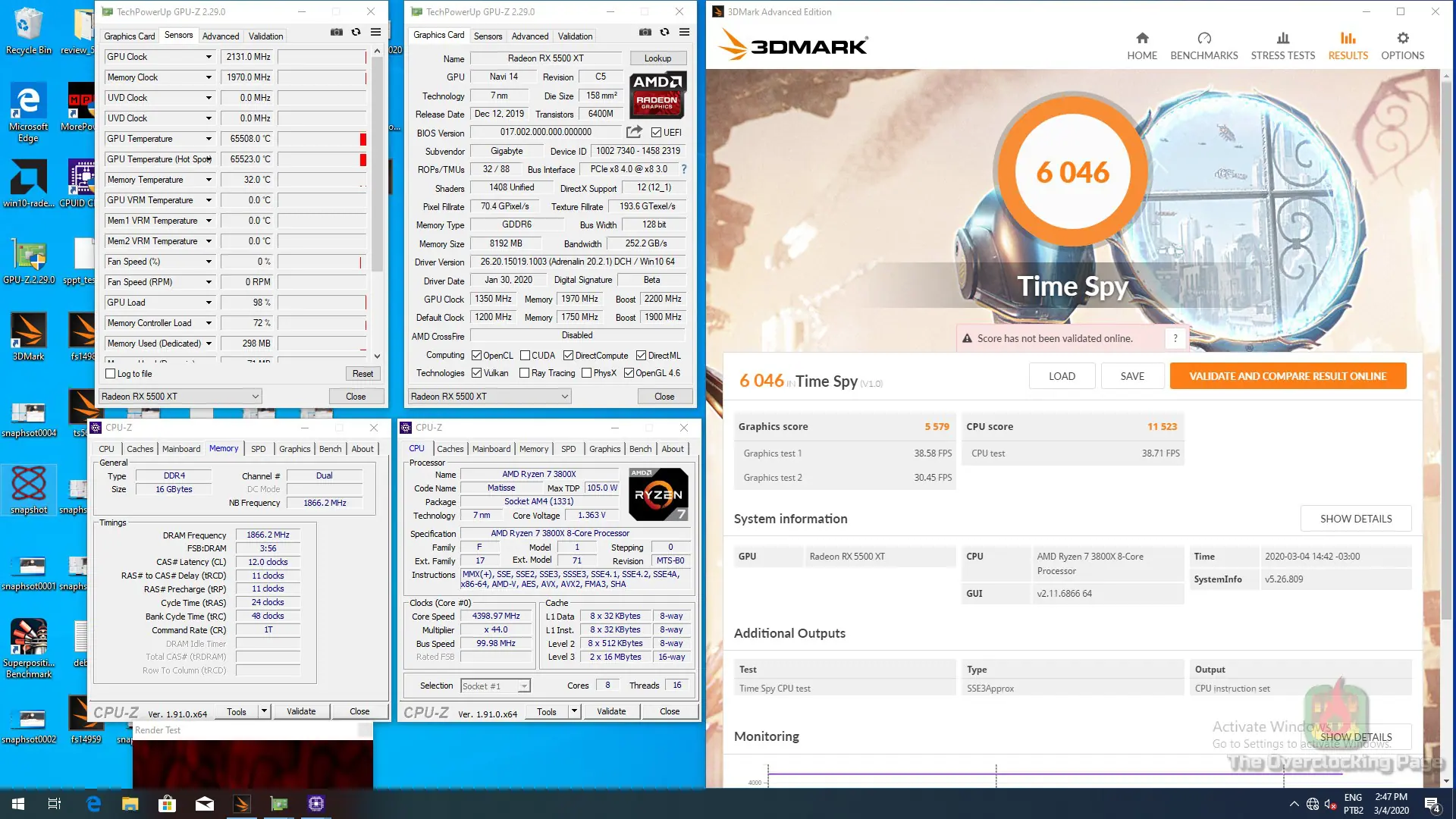1456x819 pixels.
Task: Click the LOAD button in 3DMark
Action: [x=1062, y=376]
